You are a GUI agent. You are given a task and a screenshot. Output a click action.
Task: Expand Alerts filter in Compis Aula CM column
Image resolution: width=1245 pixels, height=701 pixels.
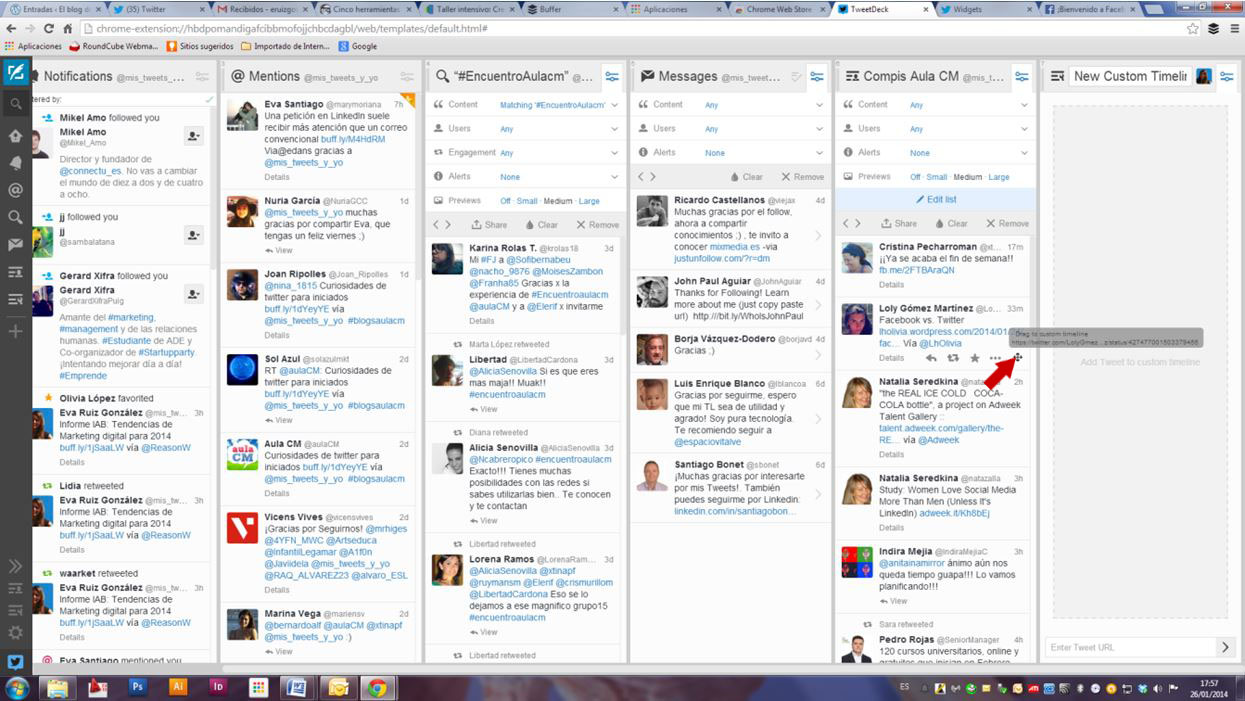tap(1024, 153)
